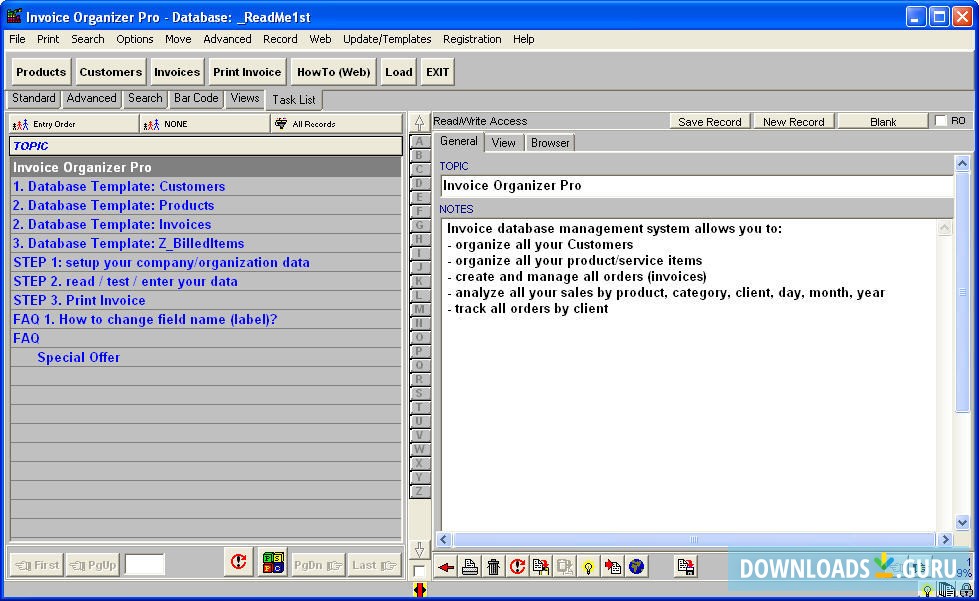This screenshot has height=601, width=979.
Task: Open the Customers database button
Action: [111, 72]
